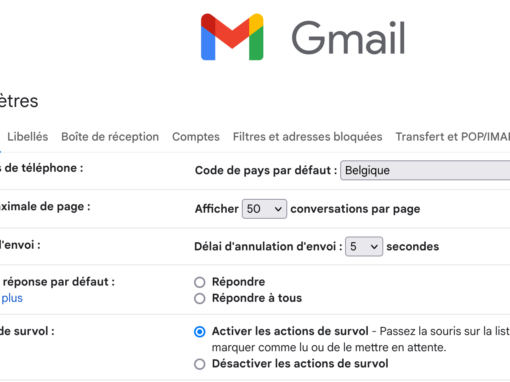Switch to the Libellés tab
The height and width of the screenshot is (382, 510).
pos(28,137)
